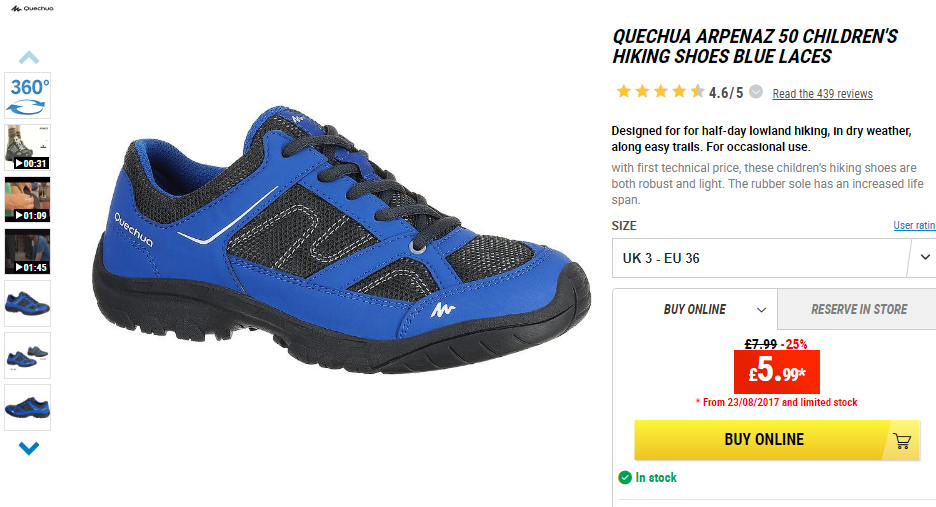Viewport: 936px width, 507px height.
Task: Select the thumbnail showing two shoes
Action: (x=27, y=356)
